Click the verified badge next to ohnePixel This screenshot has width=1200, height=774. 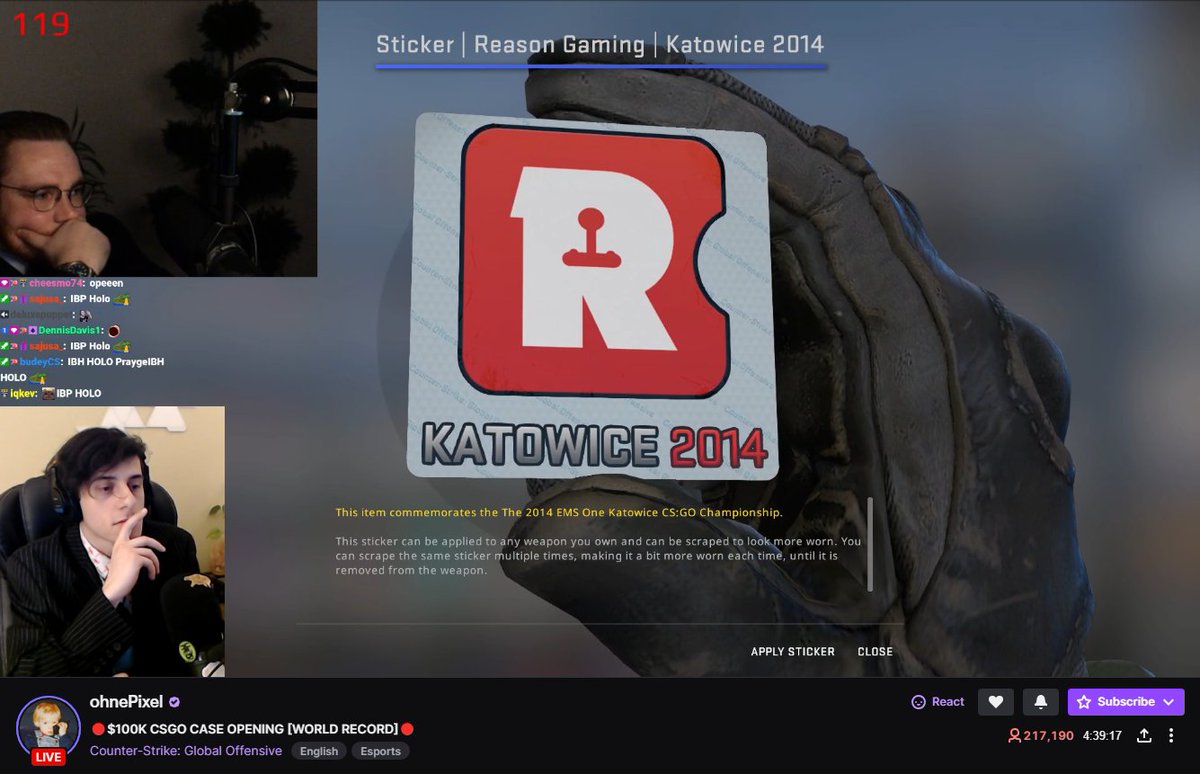point(174,702)
